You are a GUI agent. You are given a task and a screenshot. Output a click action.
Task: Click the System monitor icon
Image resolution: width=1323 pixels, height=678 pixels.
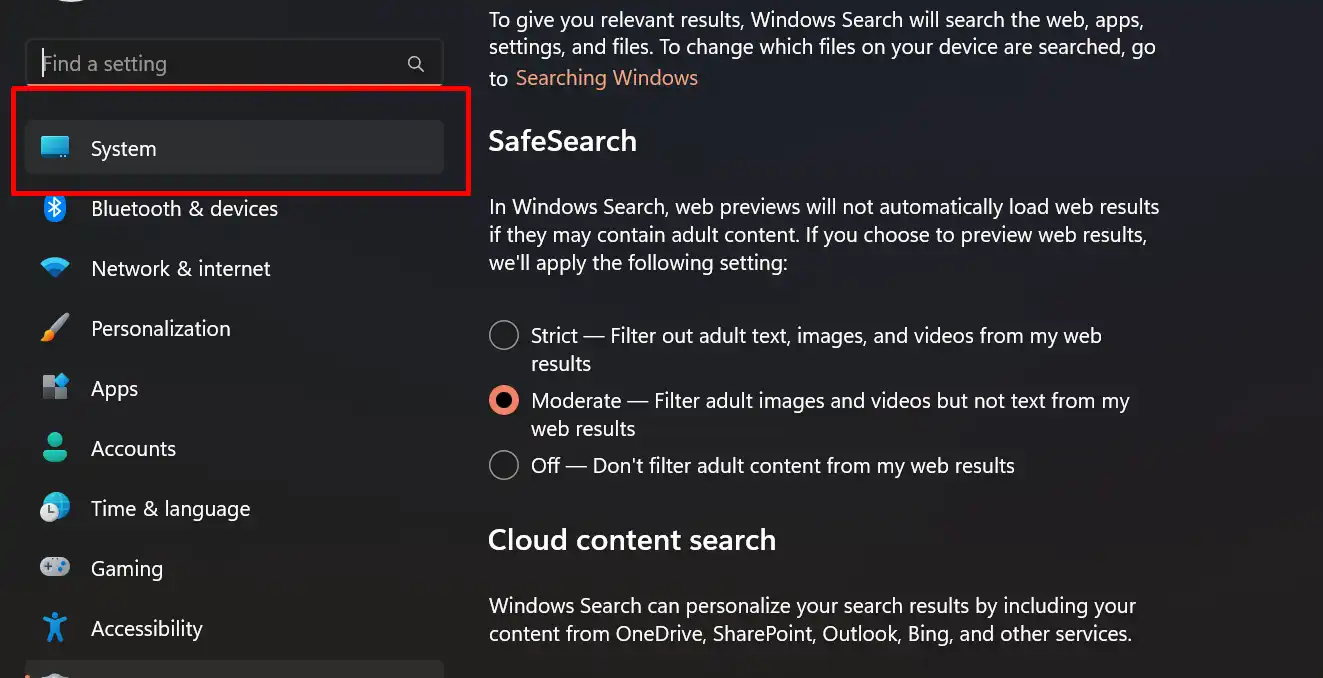coord(55,148)
